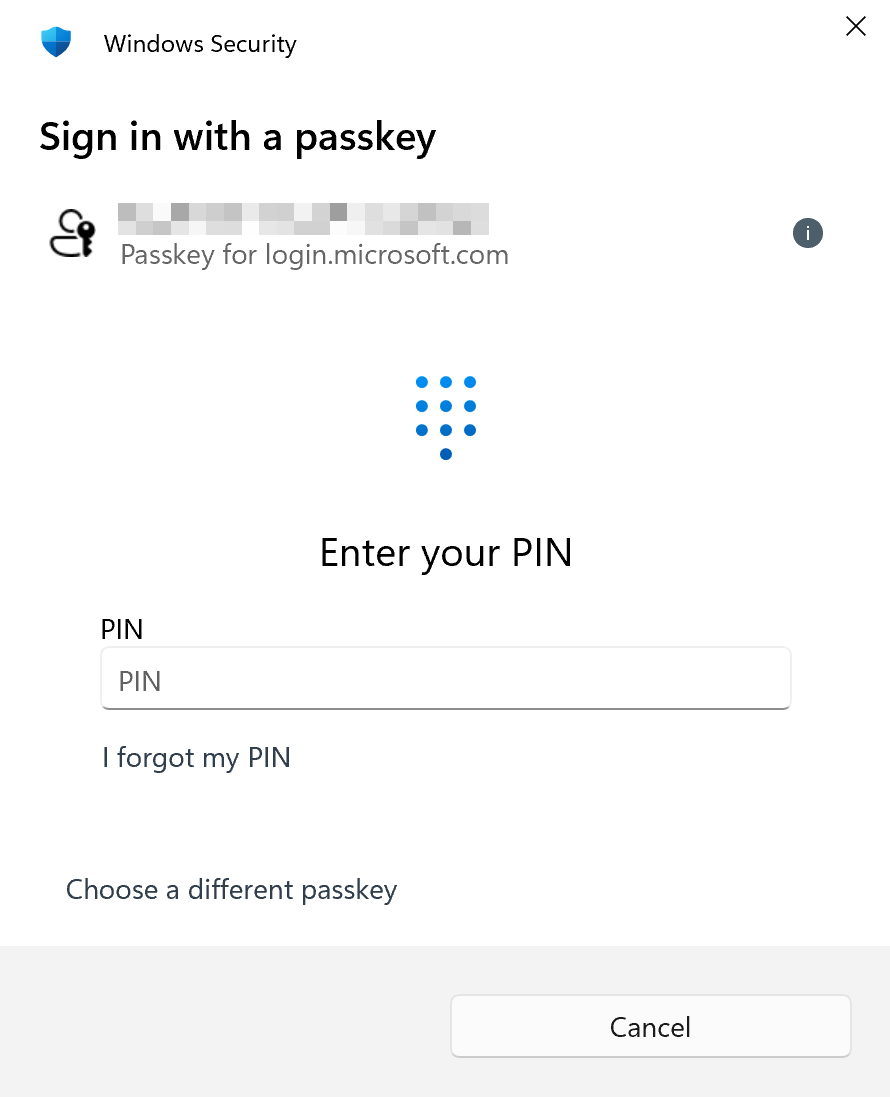The height and width of the screenshot is (1097, 890).
Task: Click the PIN label above the field
Action: coord(122,629)
